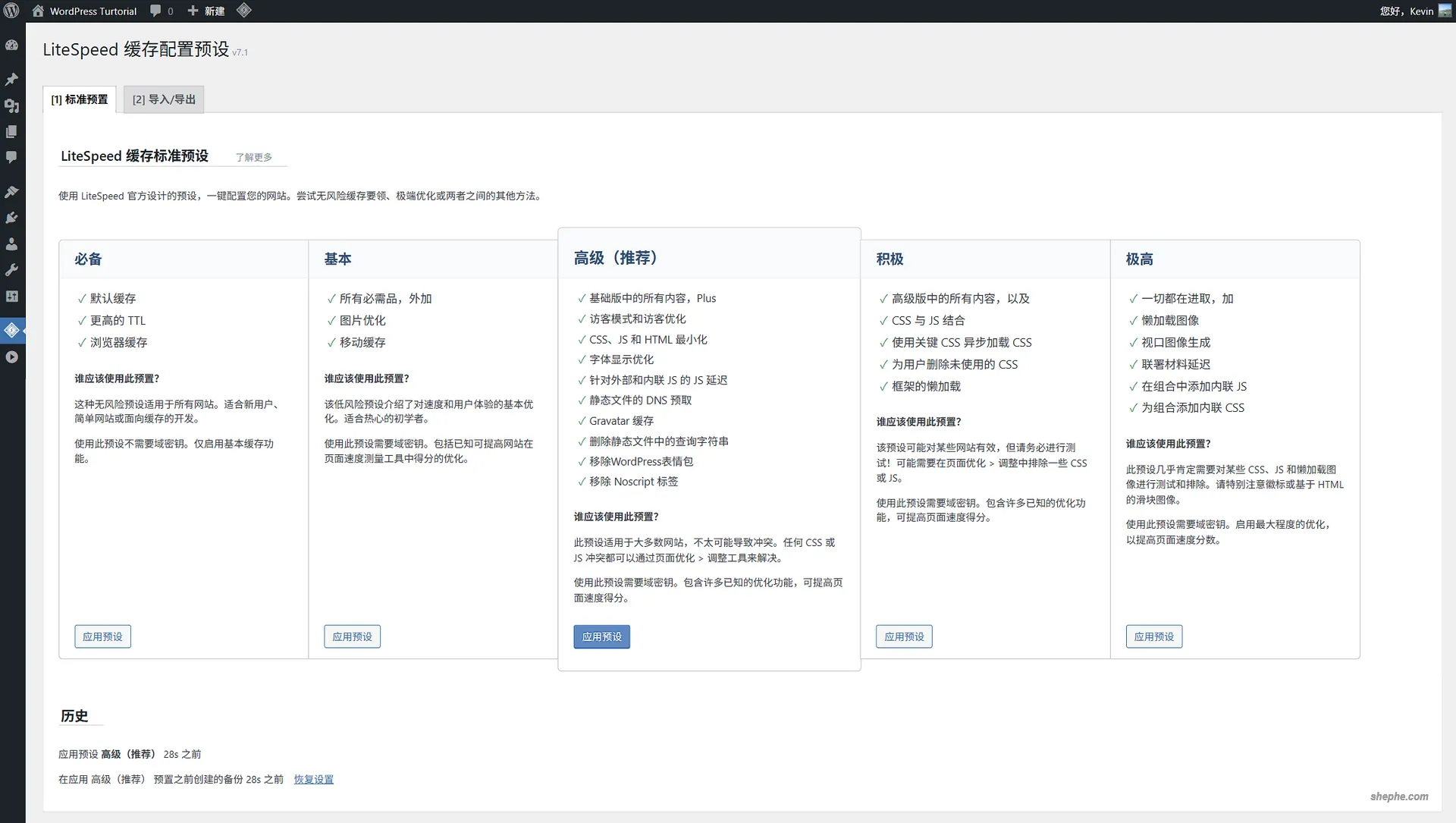Click 恢复设置 to restore the backup
Viewport: 1456px width, 823px height.
click(x=313, y=779)
